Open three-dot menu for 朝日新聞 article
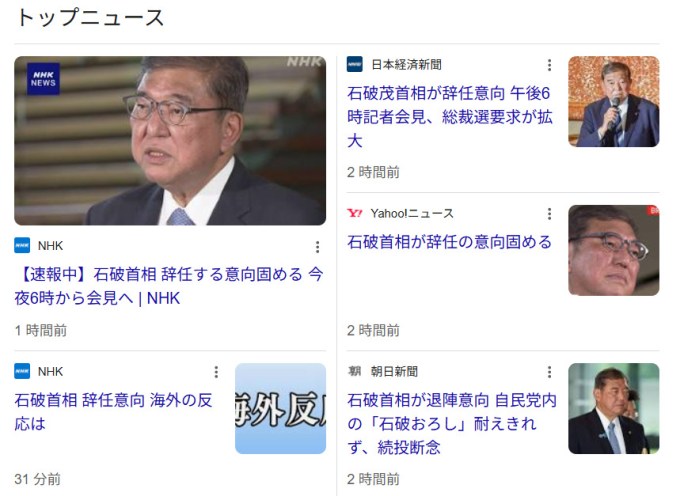The image size is (680, 496). (x=549, y=372)
